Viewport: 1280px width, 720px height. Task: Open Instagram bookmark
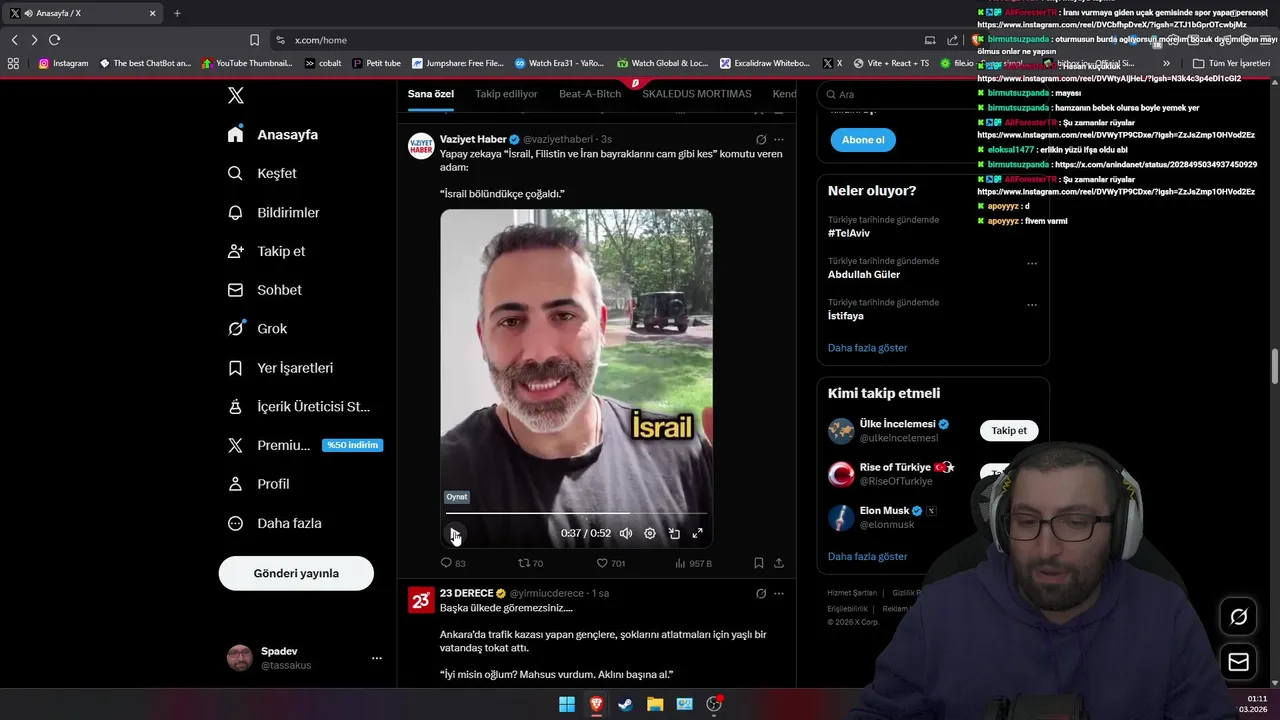63,63
